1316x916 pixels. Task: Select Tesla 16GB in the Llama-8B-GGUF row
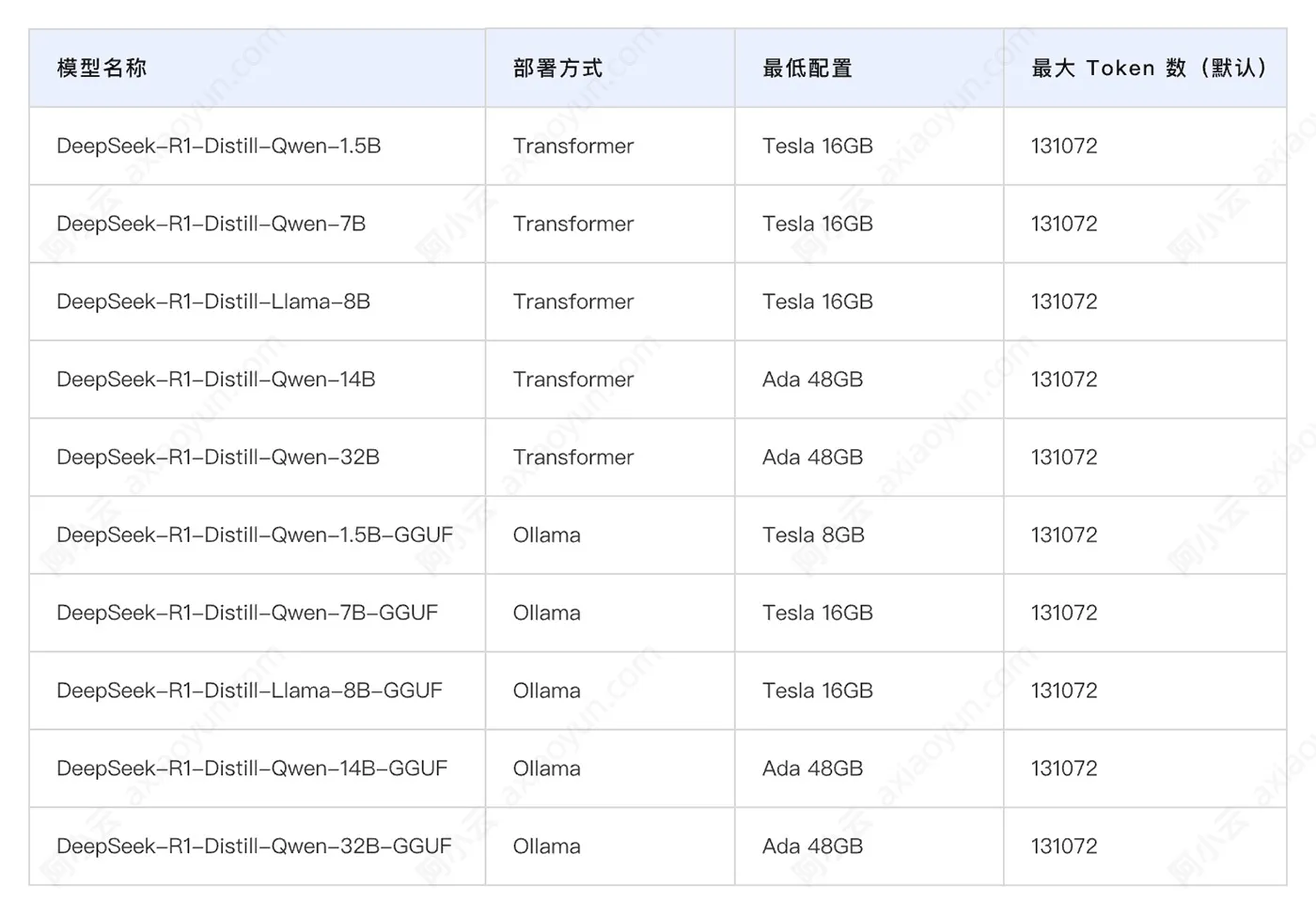click(818, 691)
